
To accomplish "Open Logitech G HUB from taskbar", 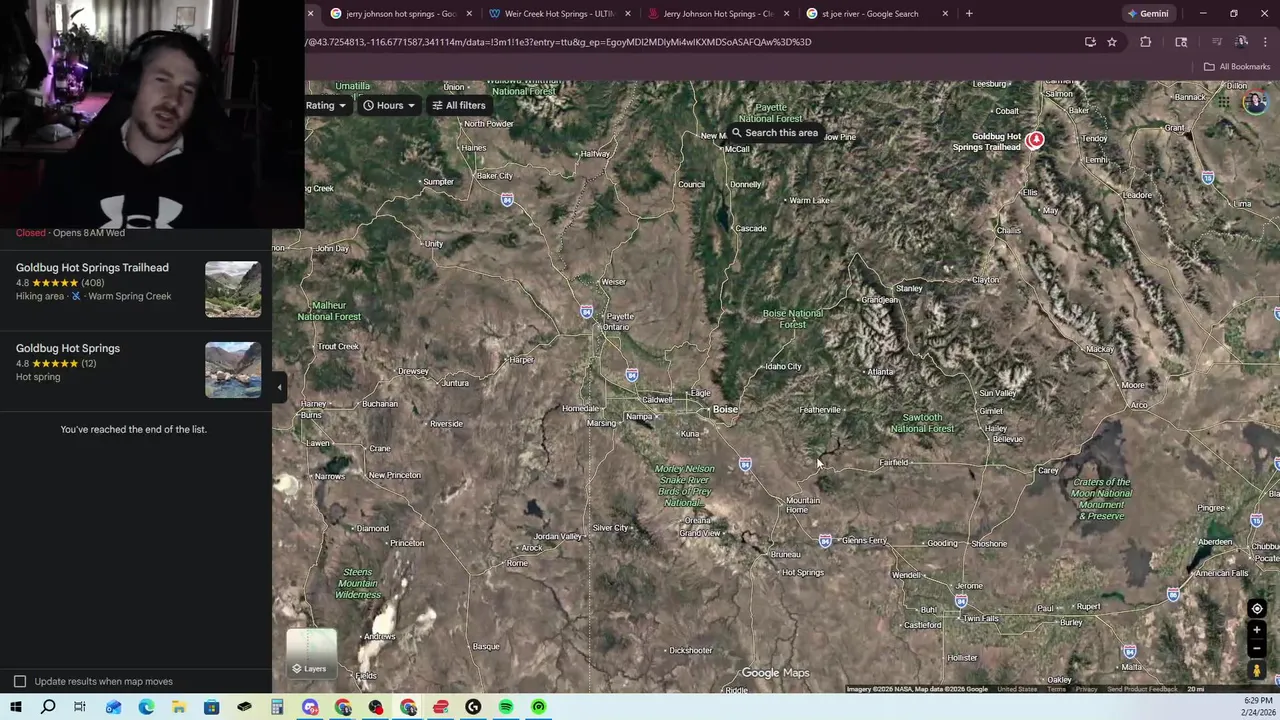I will coord(473,707).
